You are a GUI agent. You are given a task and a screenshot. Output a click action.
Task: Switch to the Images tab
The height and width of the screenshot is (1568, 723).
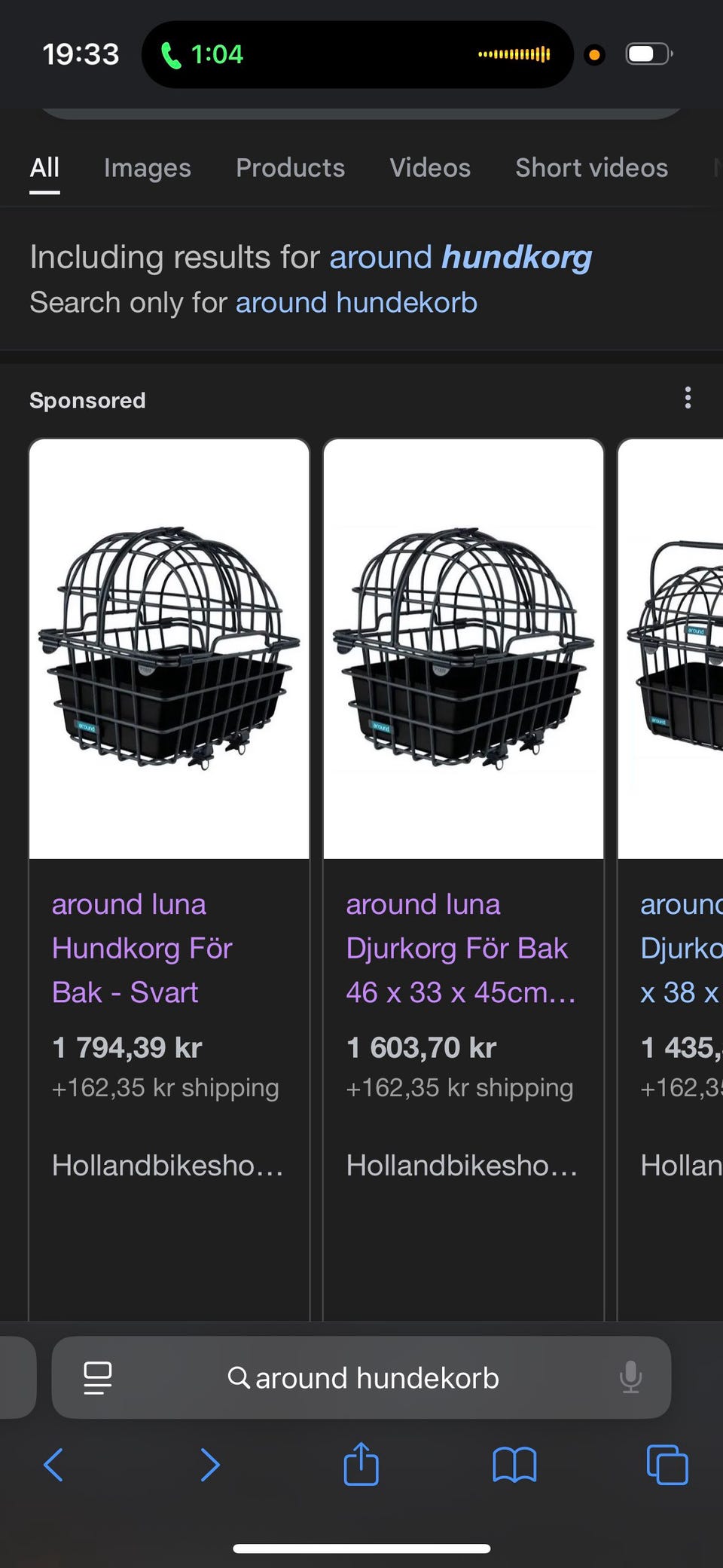point(147,167)
